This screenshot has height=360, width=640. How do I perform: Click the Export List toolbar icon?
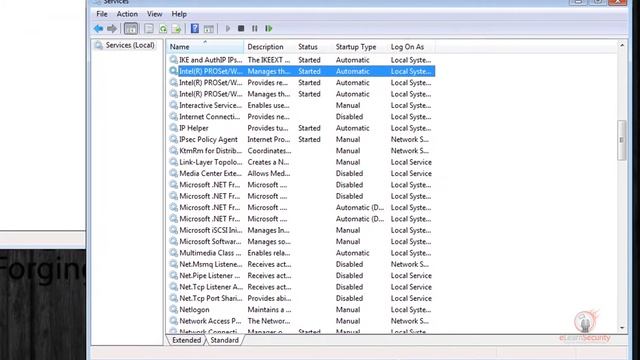[176, 29]
